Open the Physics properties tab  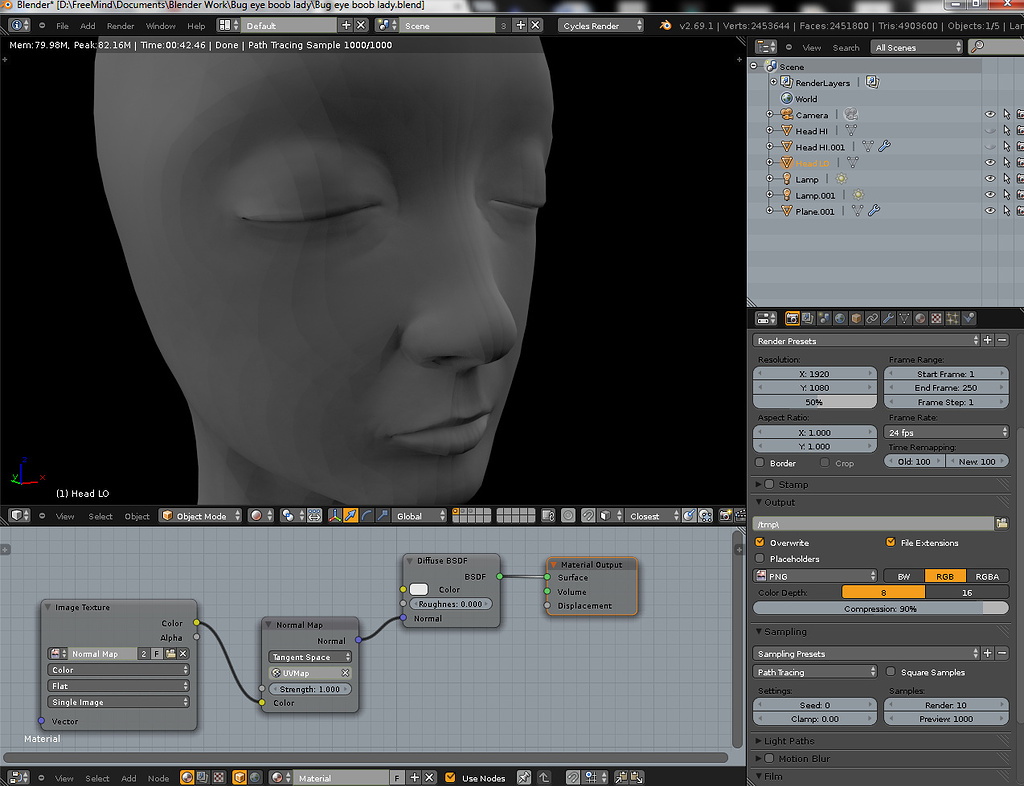click(x=969, y=319)
